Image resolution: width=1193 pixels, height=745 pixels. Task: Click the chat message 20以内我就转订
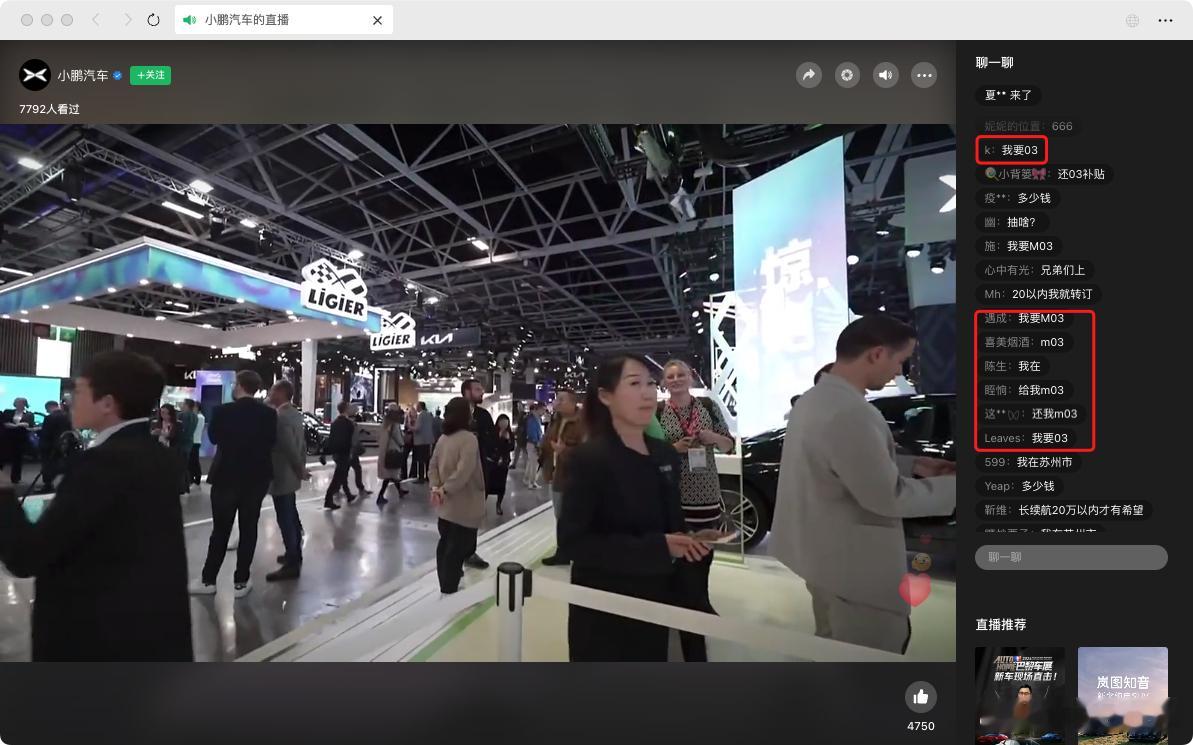[x=1038, y=294]
